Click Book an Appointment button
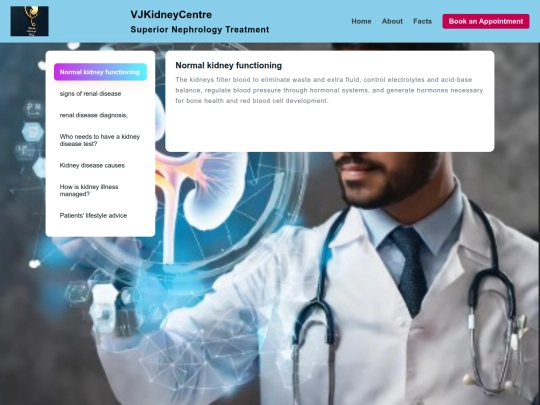This screenshot has height=405, width=540. tap(486, 21)
